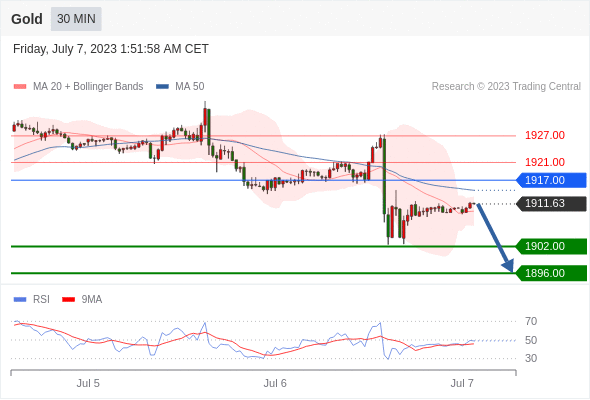Click the date line Friday, July 7, 2023
The height and width of the screenshot is (400, 590).
[111, 49]
